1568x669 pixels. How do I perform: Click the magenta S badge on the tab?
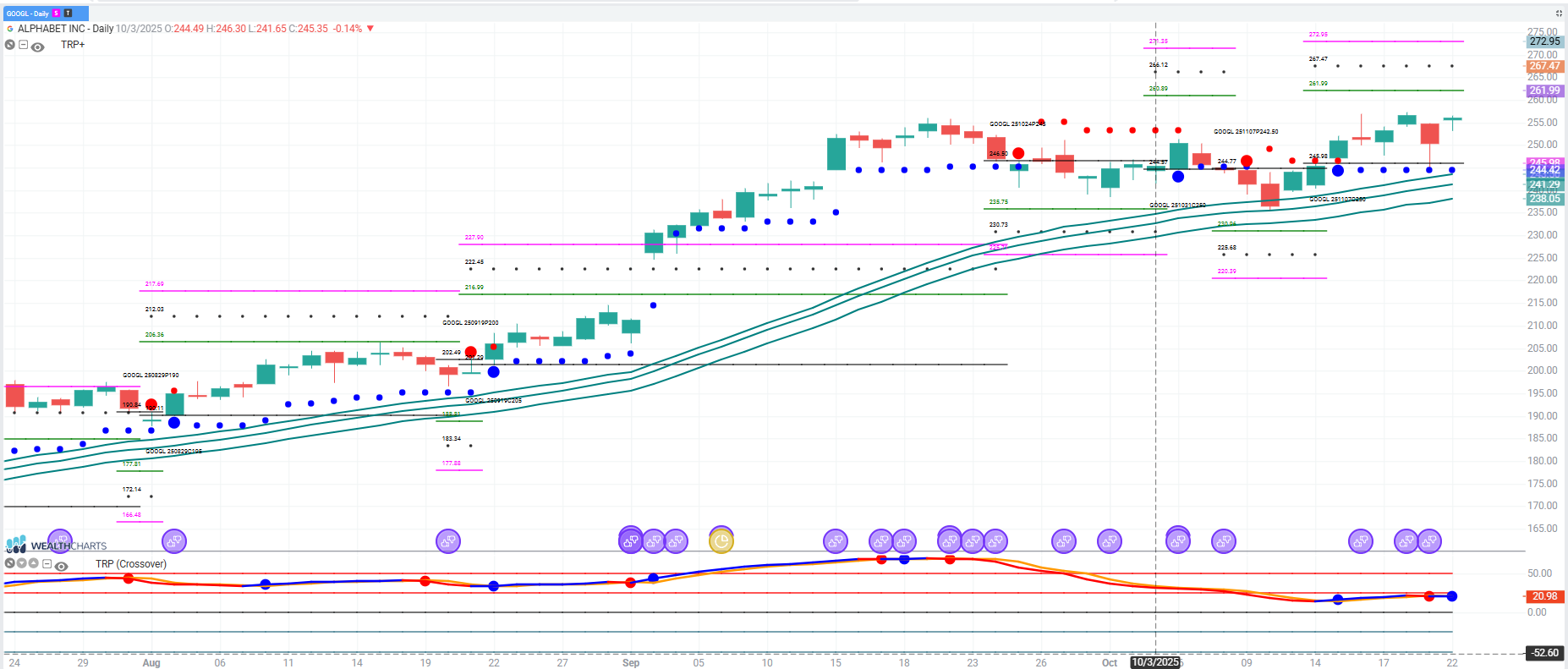point(57,14)
